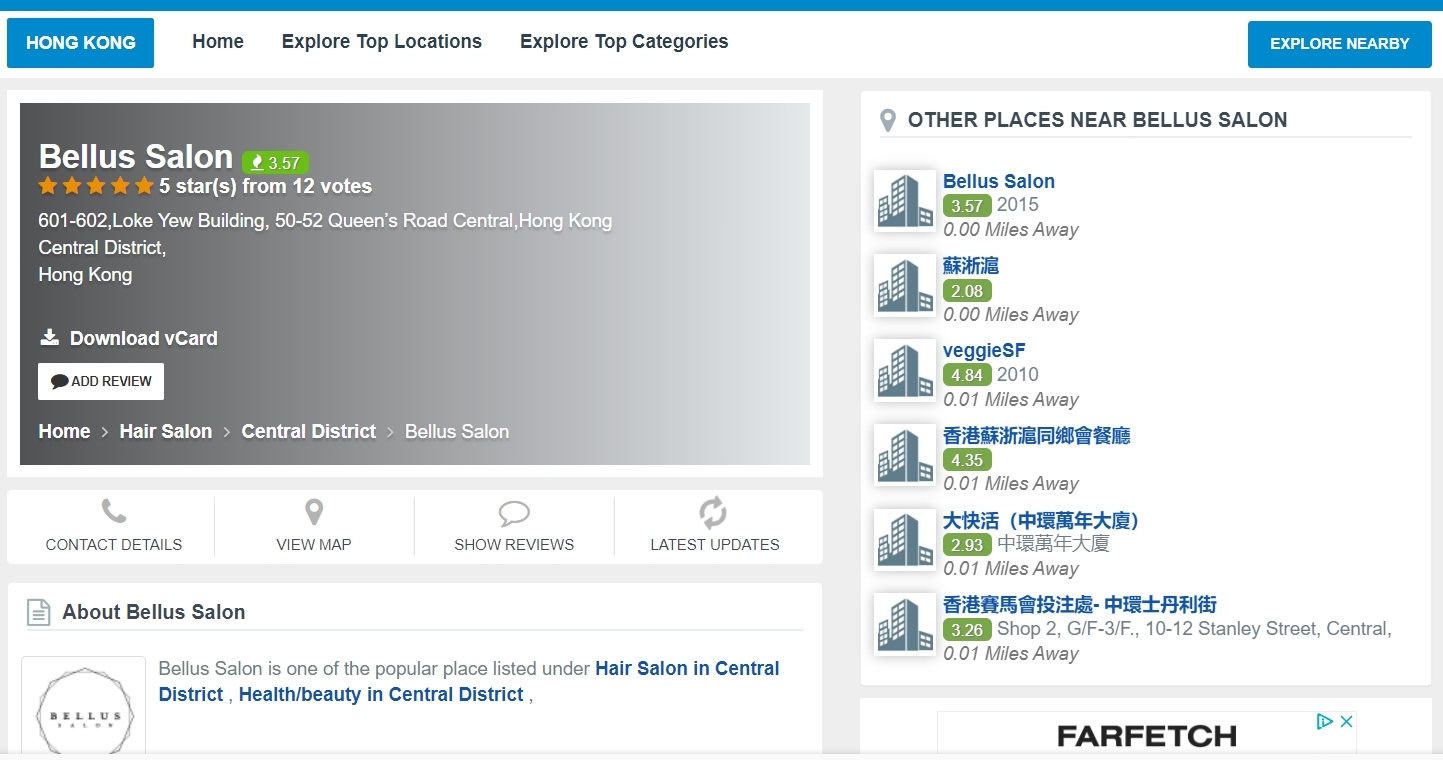Open Bellus Salon nearby listing link
1443x760 pixels.
click(999, 181)
